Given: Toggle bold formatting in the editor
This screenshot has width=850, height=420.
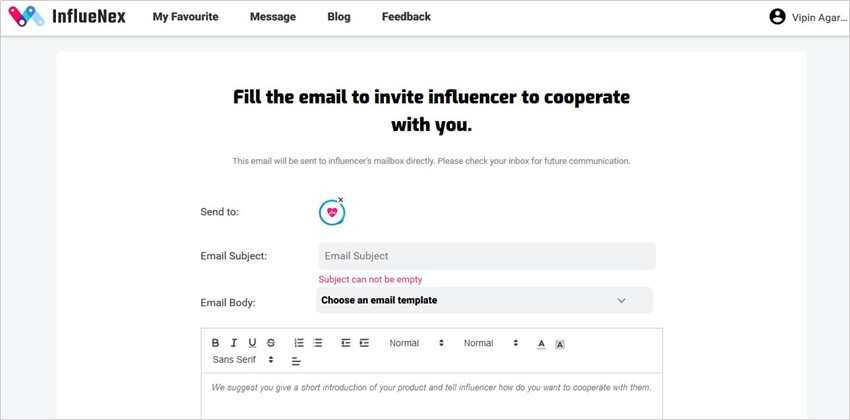Looking at the screenshot, I should (x=215, y=343).
